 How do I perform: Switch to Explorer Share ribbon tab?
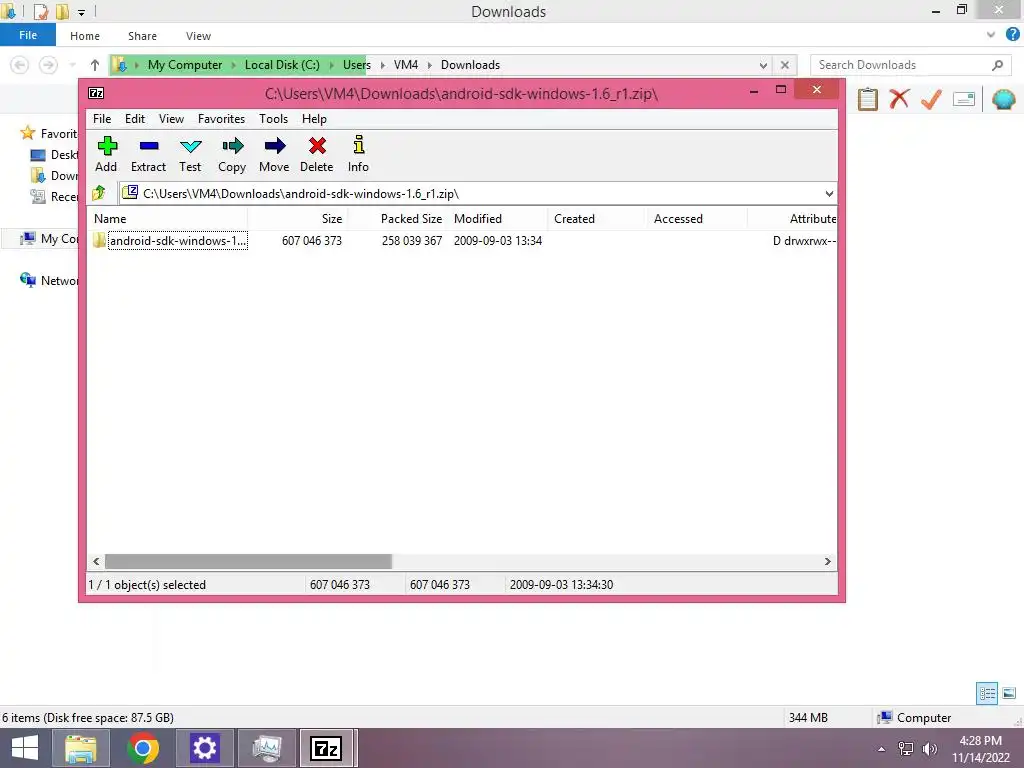pyautogui.click(x=142, y=36)
